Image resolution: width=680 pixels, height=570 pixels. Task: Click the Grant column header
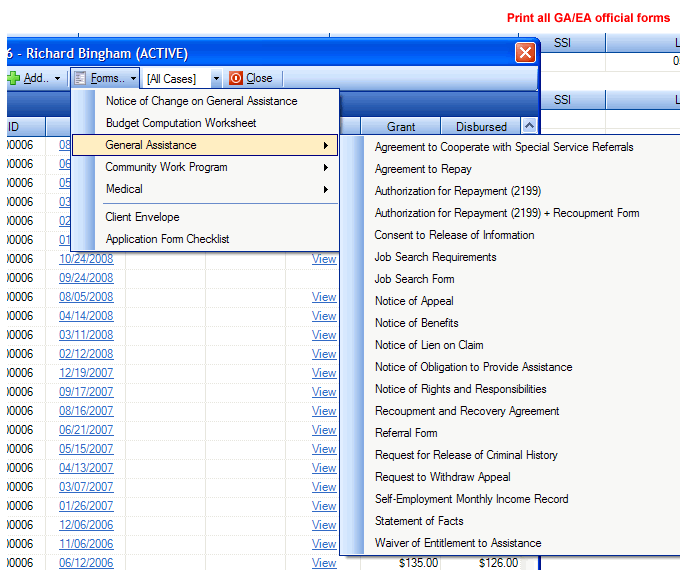click(x=401, y=127)
